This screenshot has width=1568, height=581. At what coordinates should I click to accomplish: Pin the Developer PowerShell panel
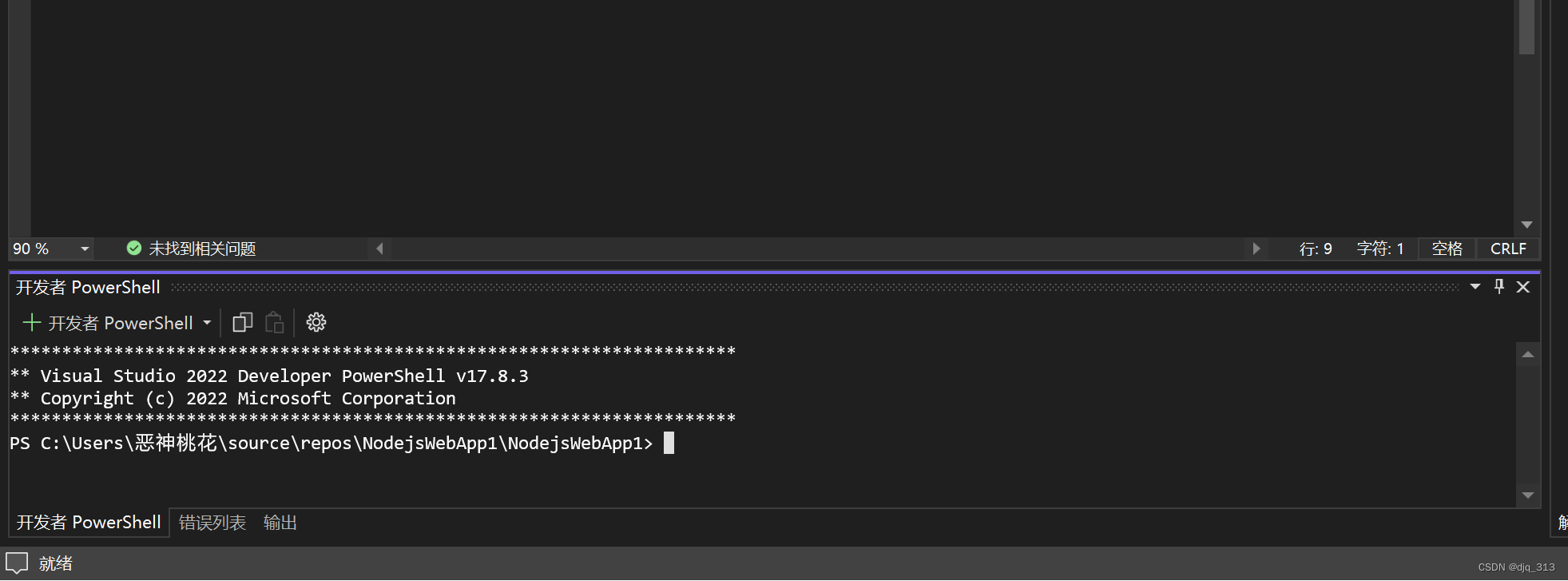click(x=1499, y=286)
